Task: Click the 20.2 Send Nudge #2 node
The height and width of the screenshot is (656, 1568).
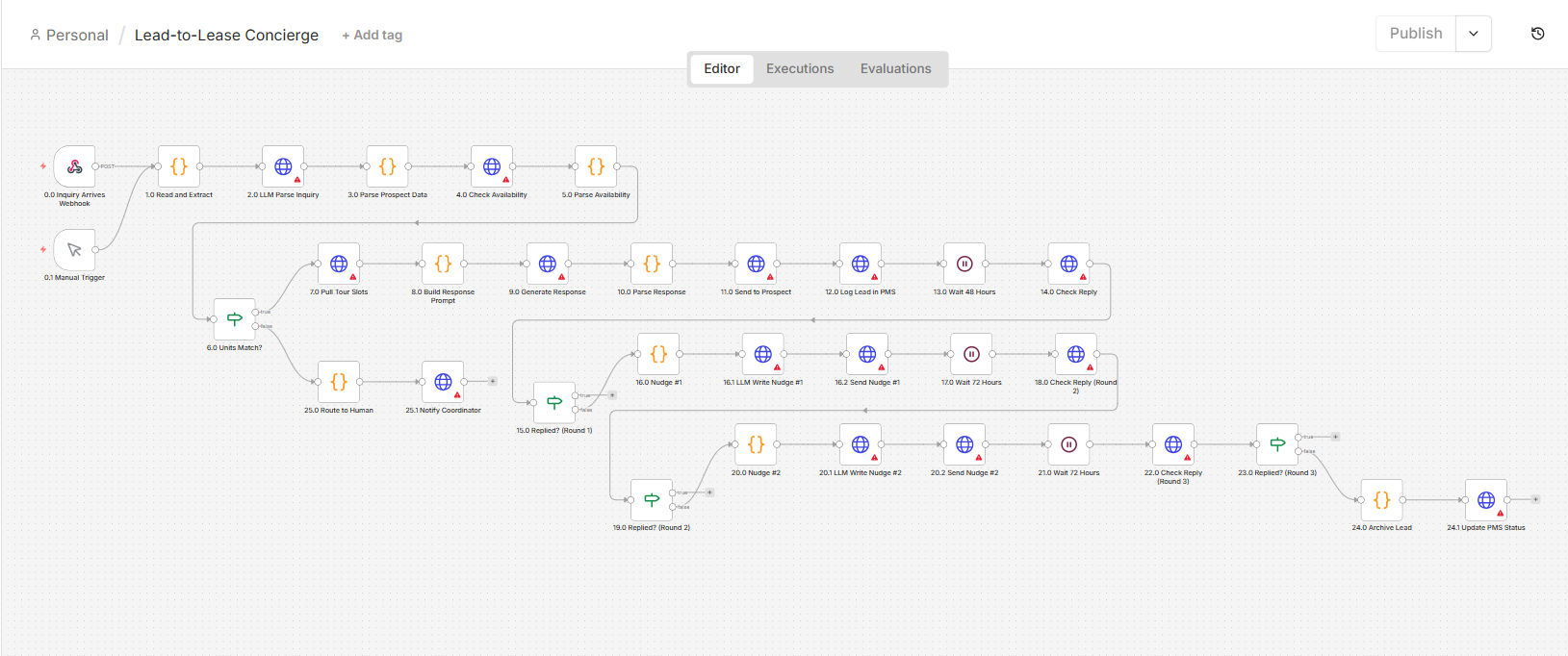Action: coord(964,444)
